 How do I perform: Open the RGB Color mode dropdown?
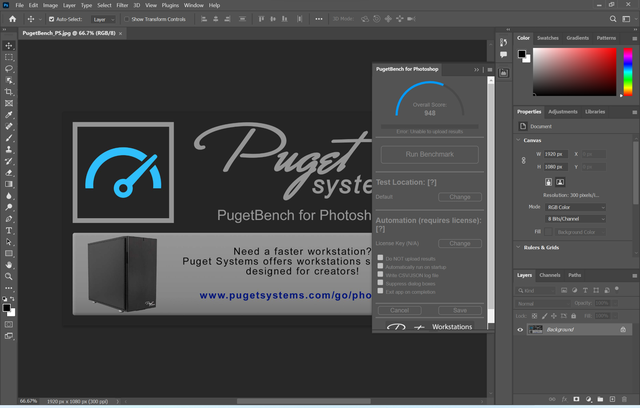point(576,207)
